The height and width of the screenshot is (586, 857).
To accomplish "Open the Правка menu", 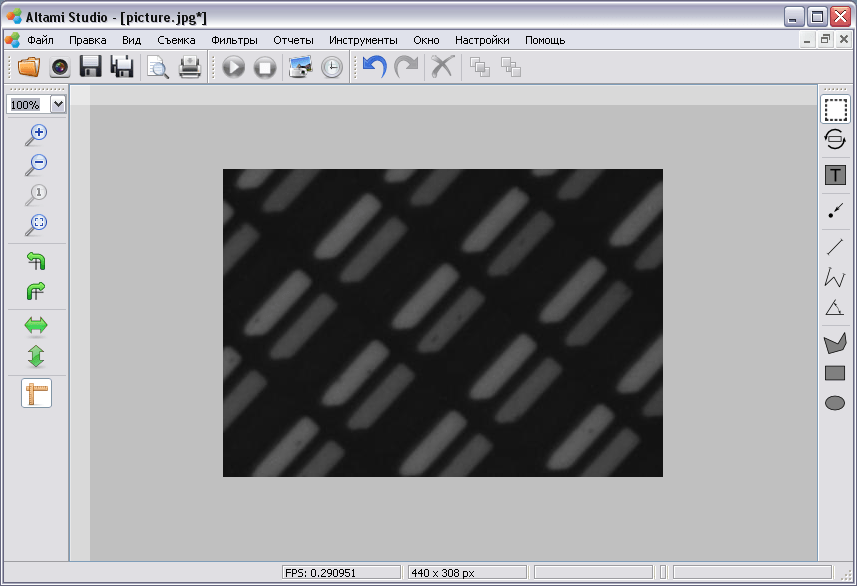I will click(87, 40).
